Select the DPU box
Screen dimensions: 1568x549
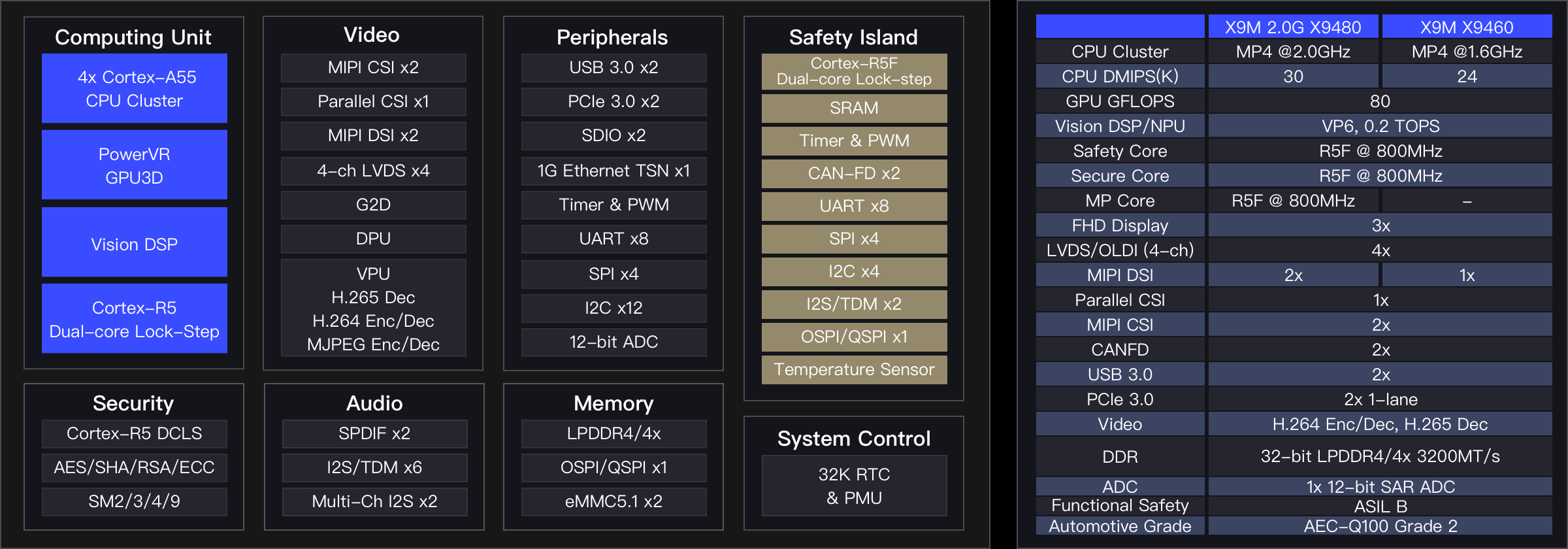tap(374, 239)
